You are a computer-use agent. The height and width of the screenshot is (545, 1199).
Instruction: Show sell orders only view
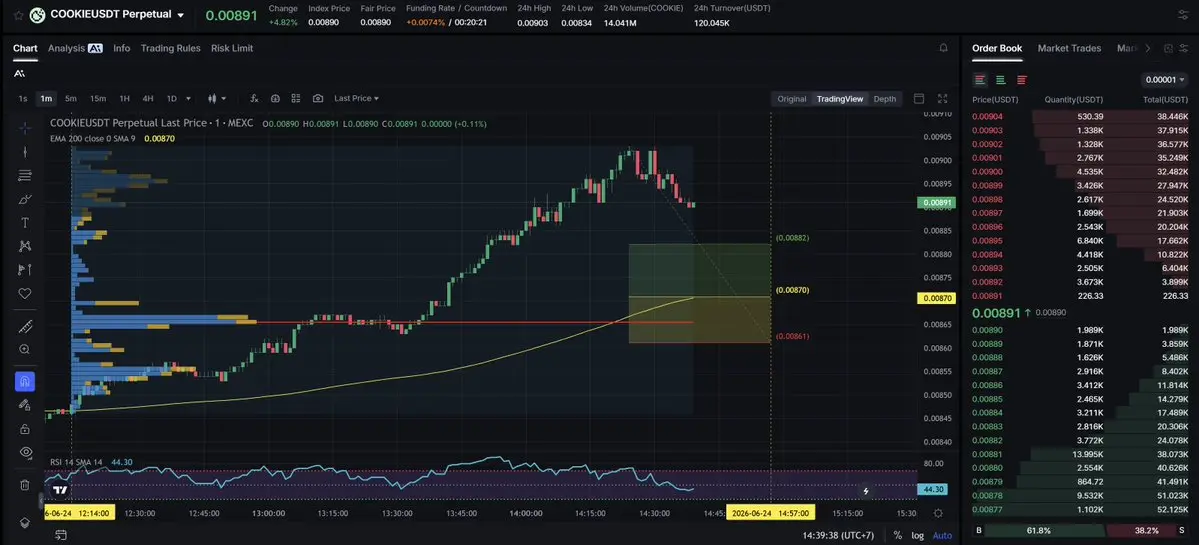pos(1022,79)
